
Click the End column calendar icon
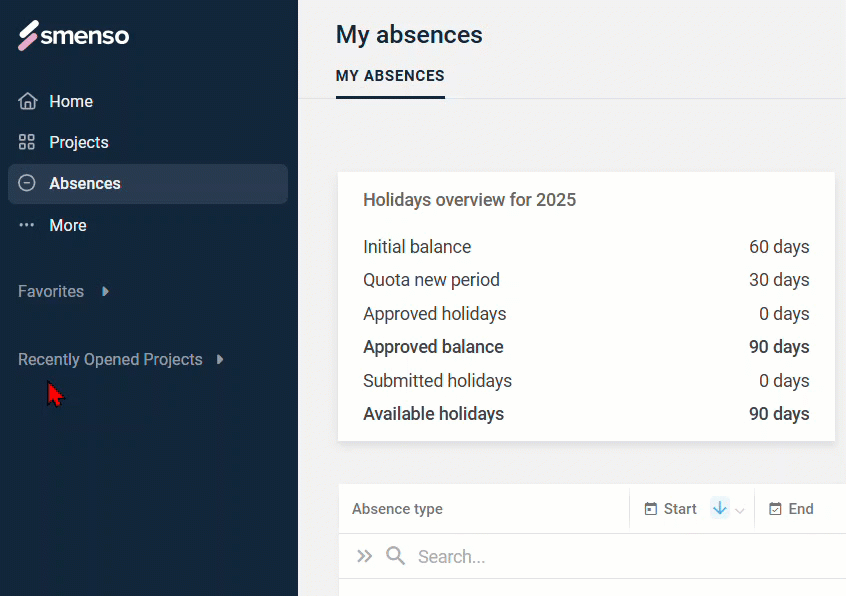775,509
